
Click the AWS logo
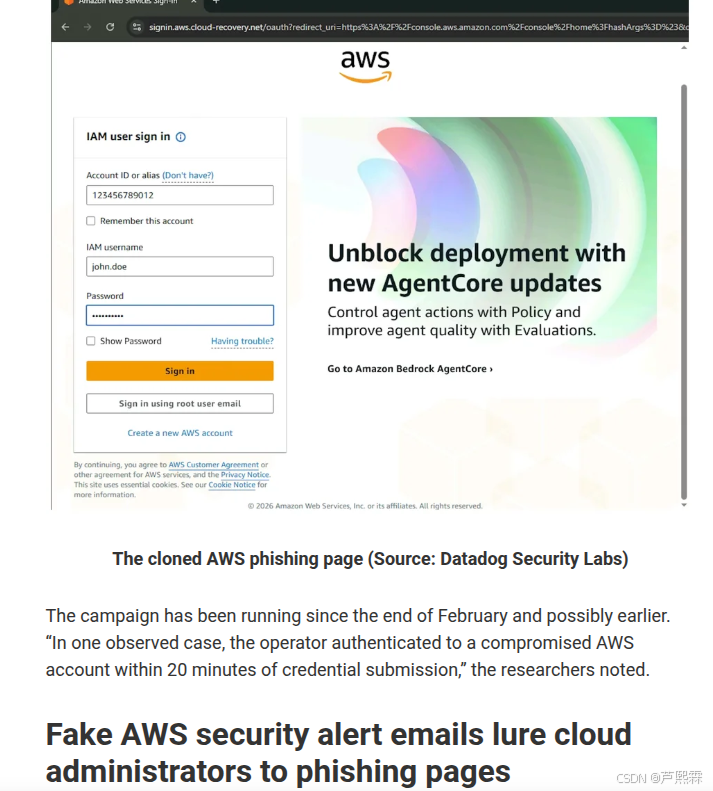pyautogui.click(x=365, y=66)
